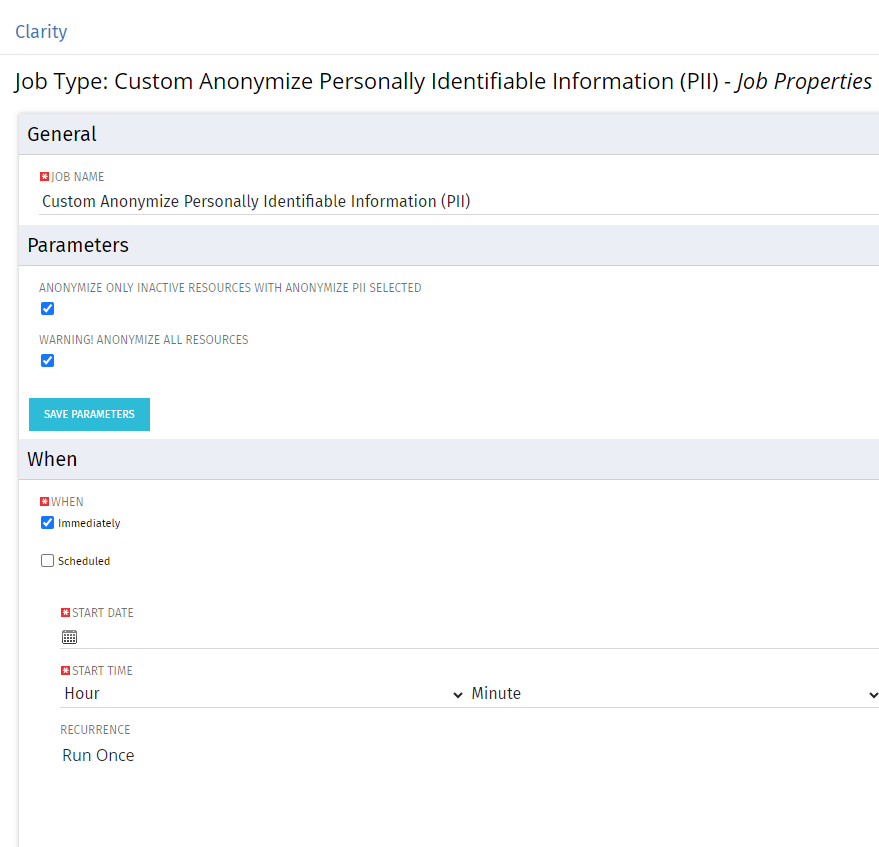Select the Run Once recurrence option

point(98,755)
